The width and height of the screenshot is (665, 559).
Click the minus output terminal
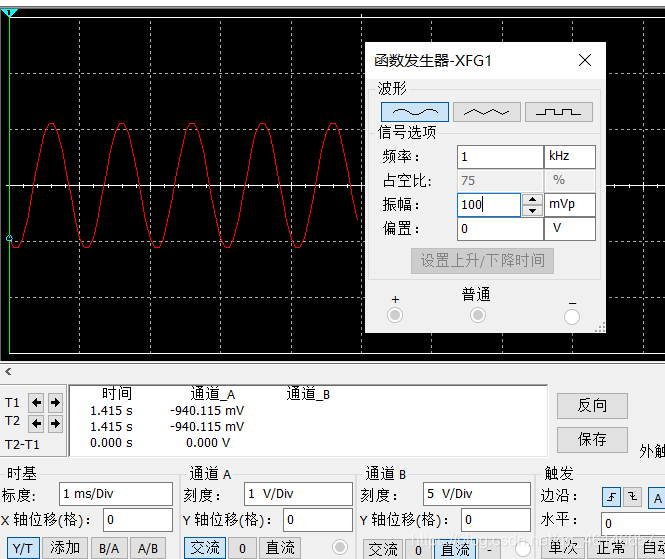[572, 316]
